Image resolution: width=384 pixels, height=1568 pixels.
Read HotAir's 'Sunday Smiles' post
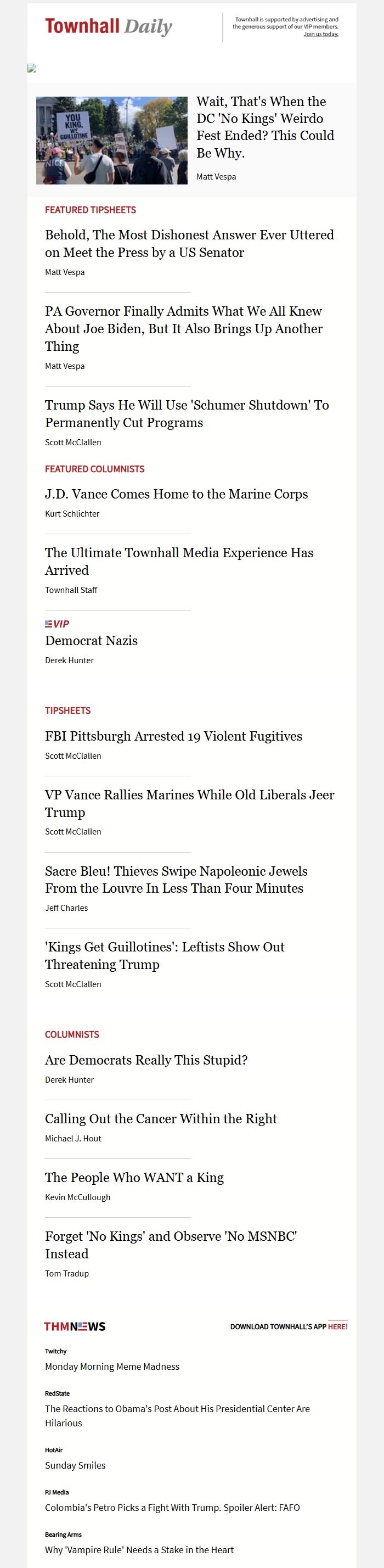tap(76, 1465)
